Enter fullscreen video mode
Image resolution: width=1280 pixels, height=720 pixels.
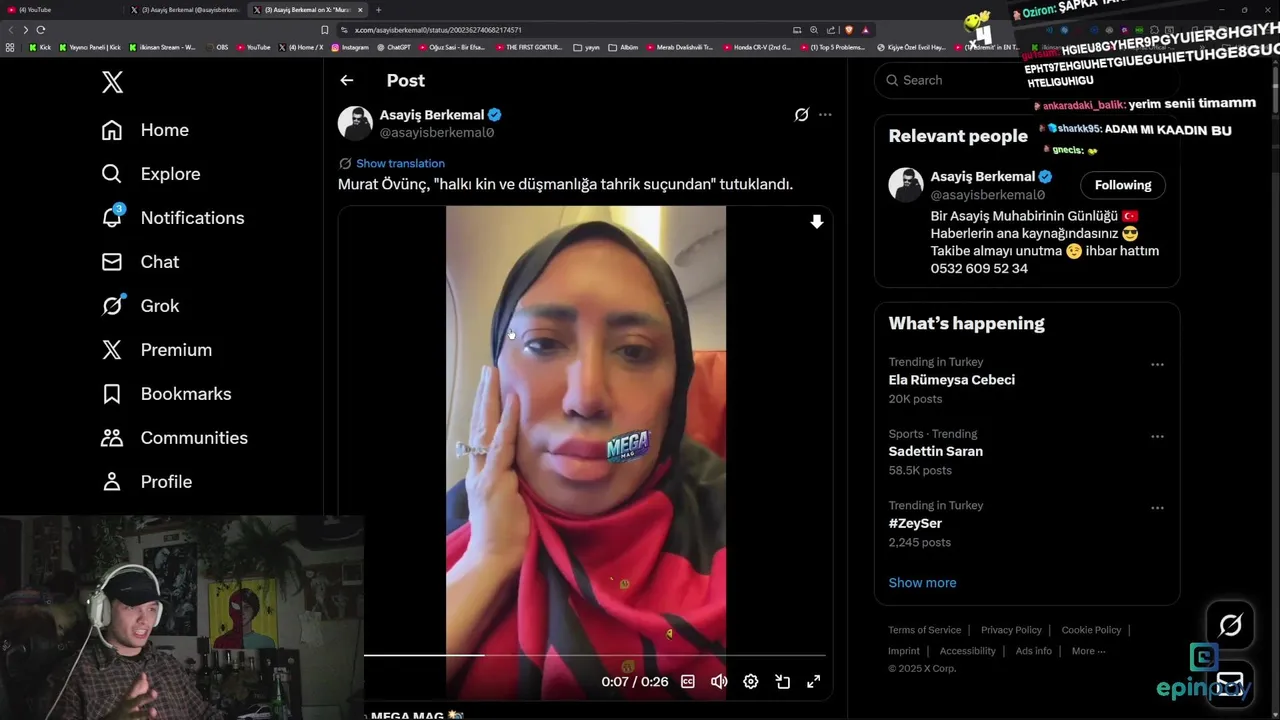pyautogui.click(x=814, y=682)
